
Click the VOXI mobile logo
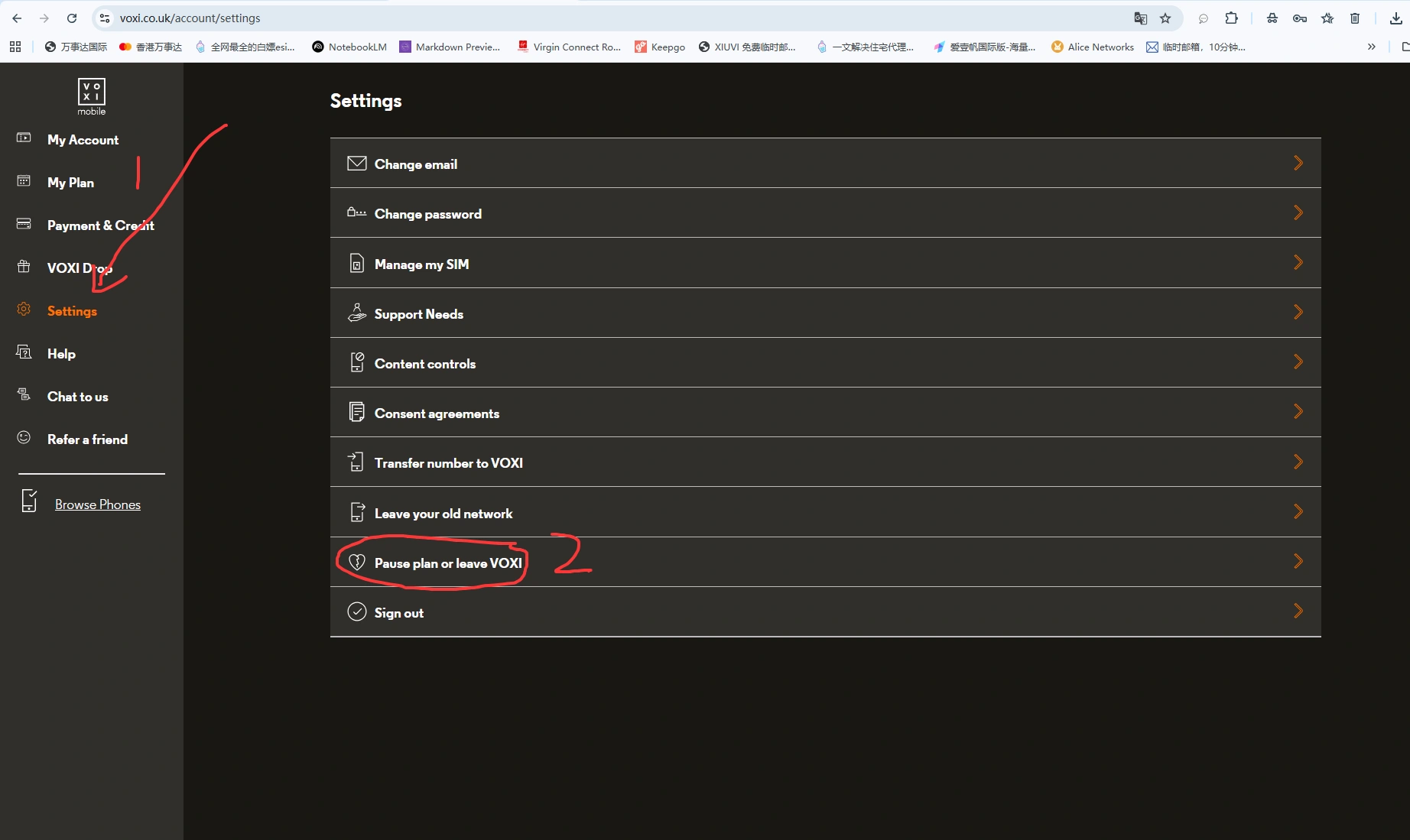click(x=91, y=96)
